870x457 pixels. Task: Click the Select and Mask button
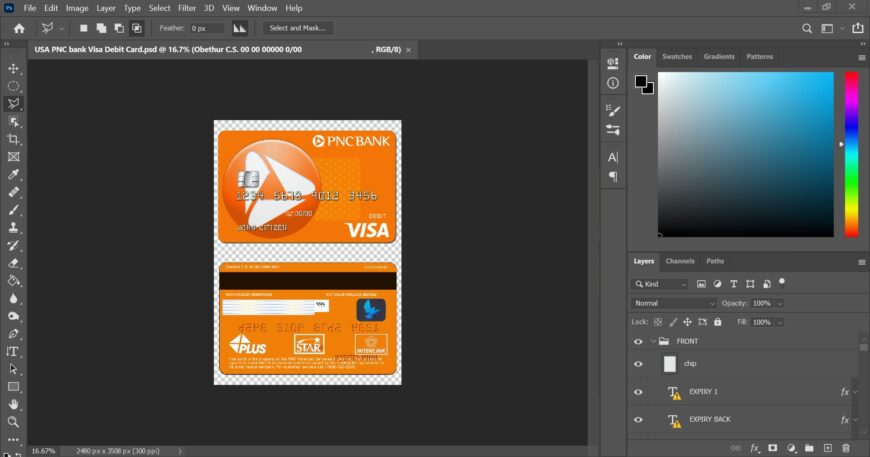(298, 28)
